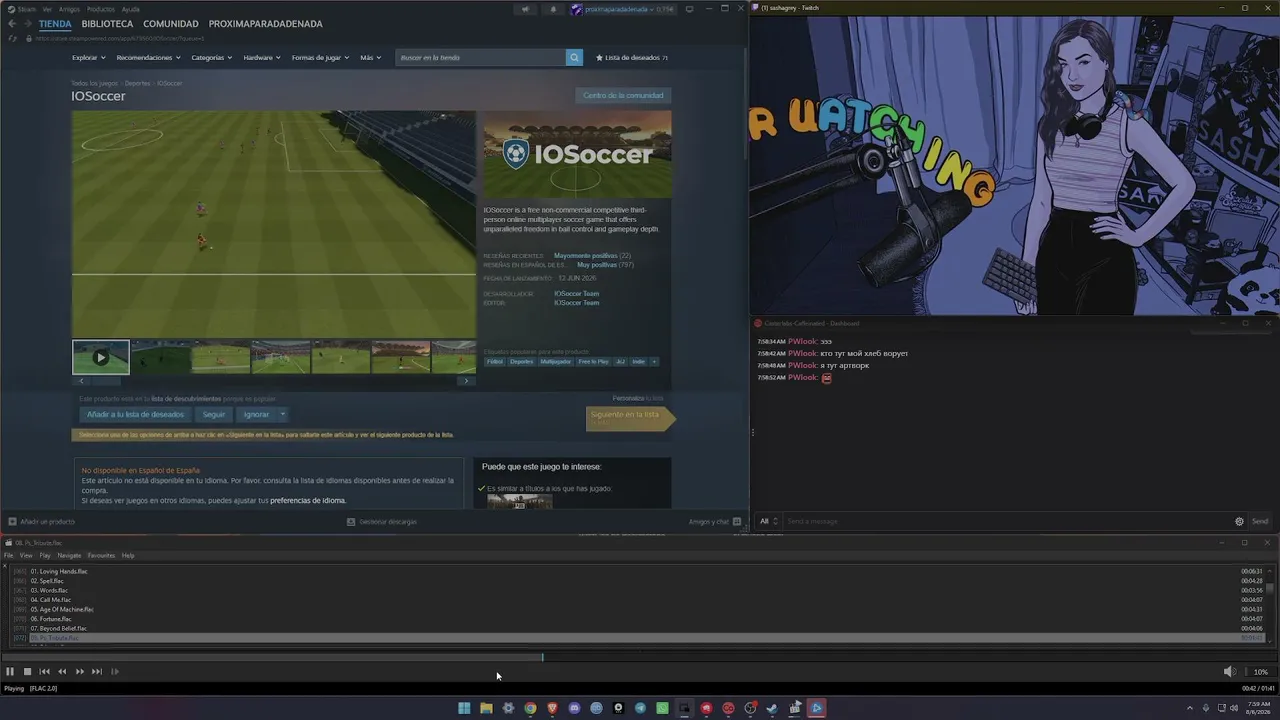Expand the wishlist options arrow beside Ignorar
The height and width of the screenshot is (720, 1280).
tap(282, 414)
